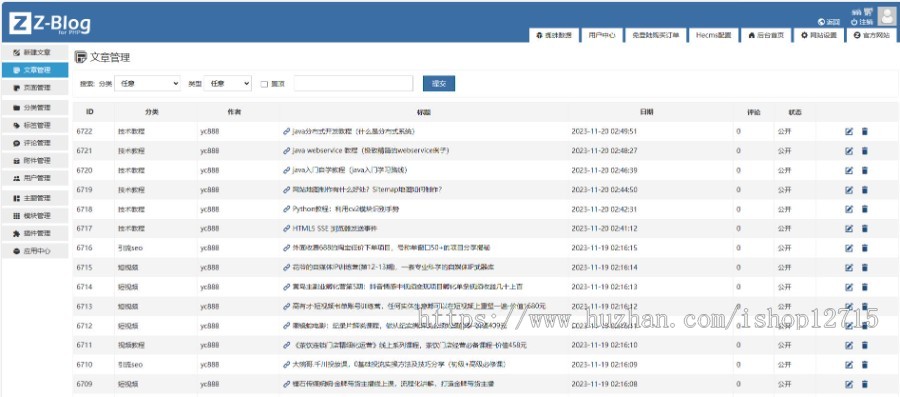Screen dimensions: 900x397
Task: Open 分类管理 in sidebar
Action: coord(34,107)
